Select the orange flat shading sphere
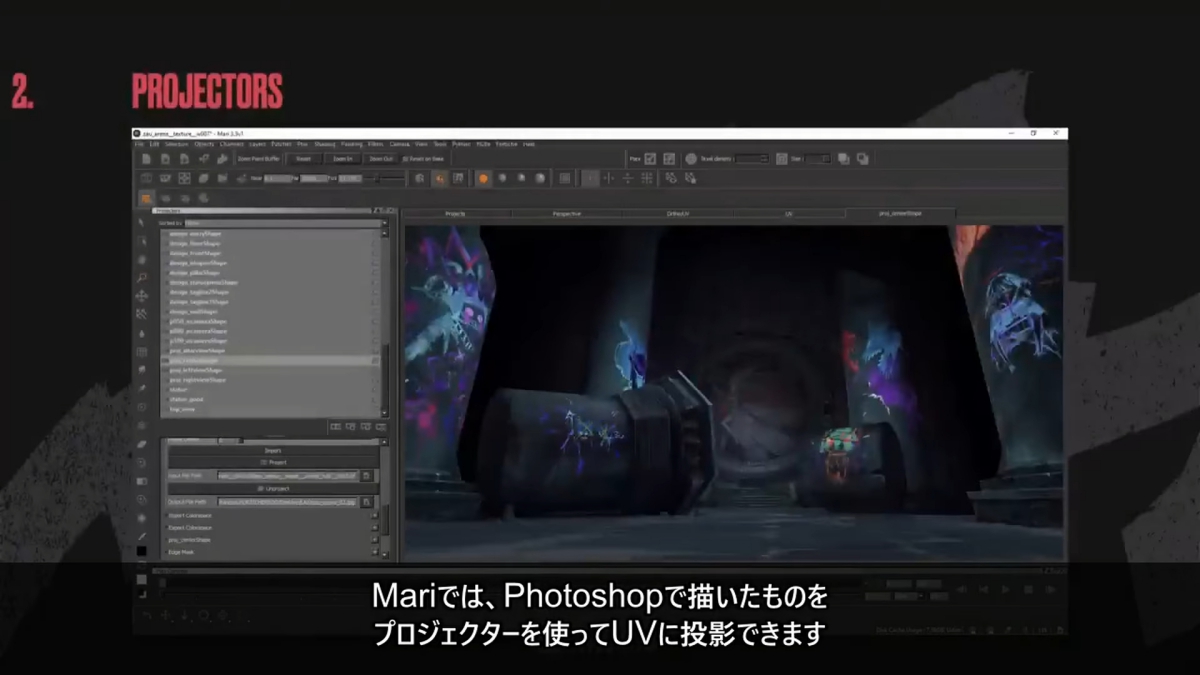This screenshot has width=1200, height=675. click(484, 179)
